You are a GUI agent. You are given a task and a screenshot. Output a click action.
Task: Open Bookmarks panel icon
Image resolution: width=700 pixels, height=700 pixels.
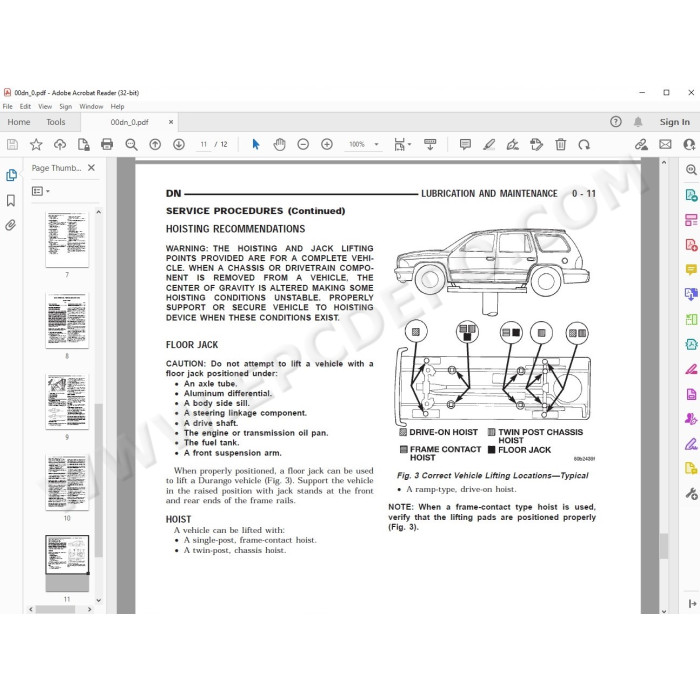(x=11, y=200)
